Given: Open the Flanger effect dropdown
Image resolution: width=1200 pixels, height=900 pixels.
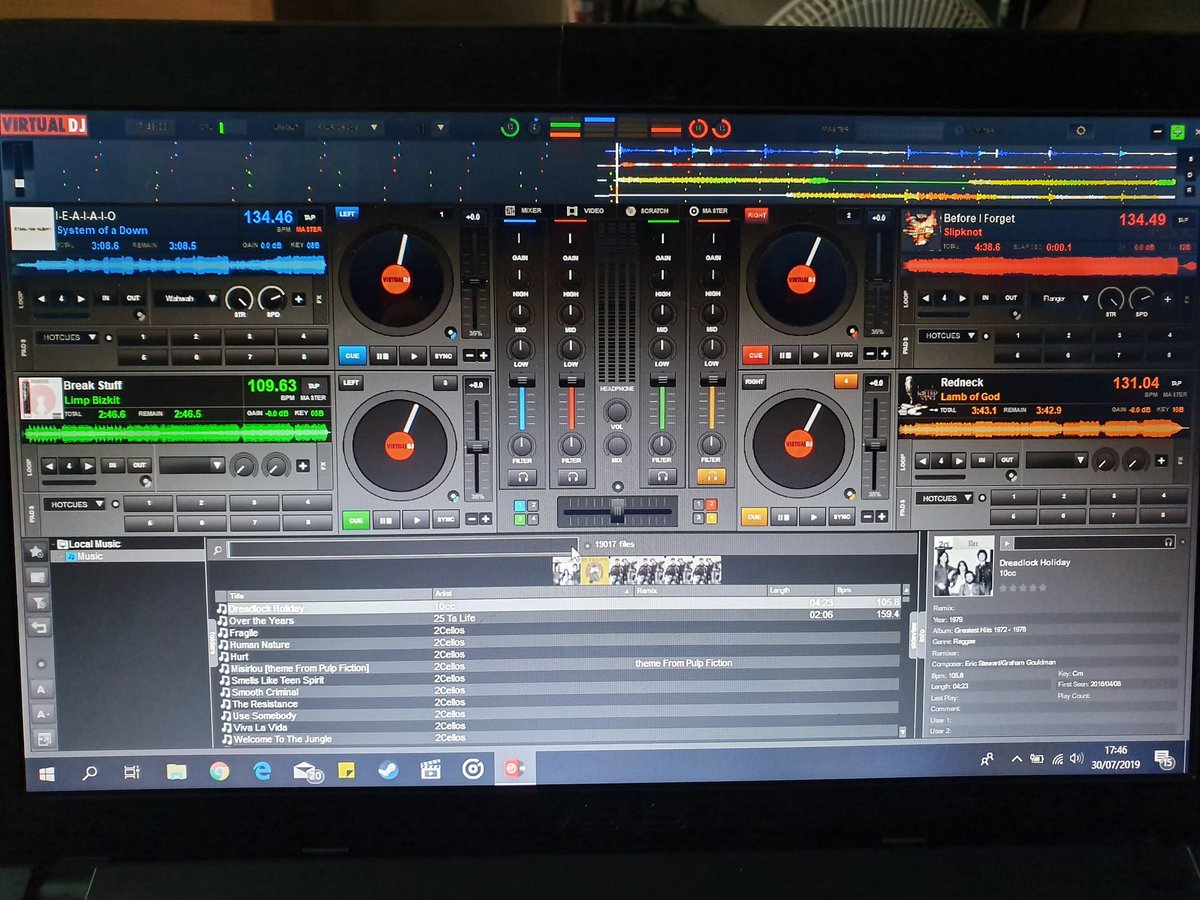Looking at the screenshot, I should click(x=1060, y=297).
